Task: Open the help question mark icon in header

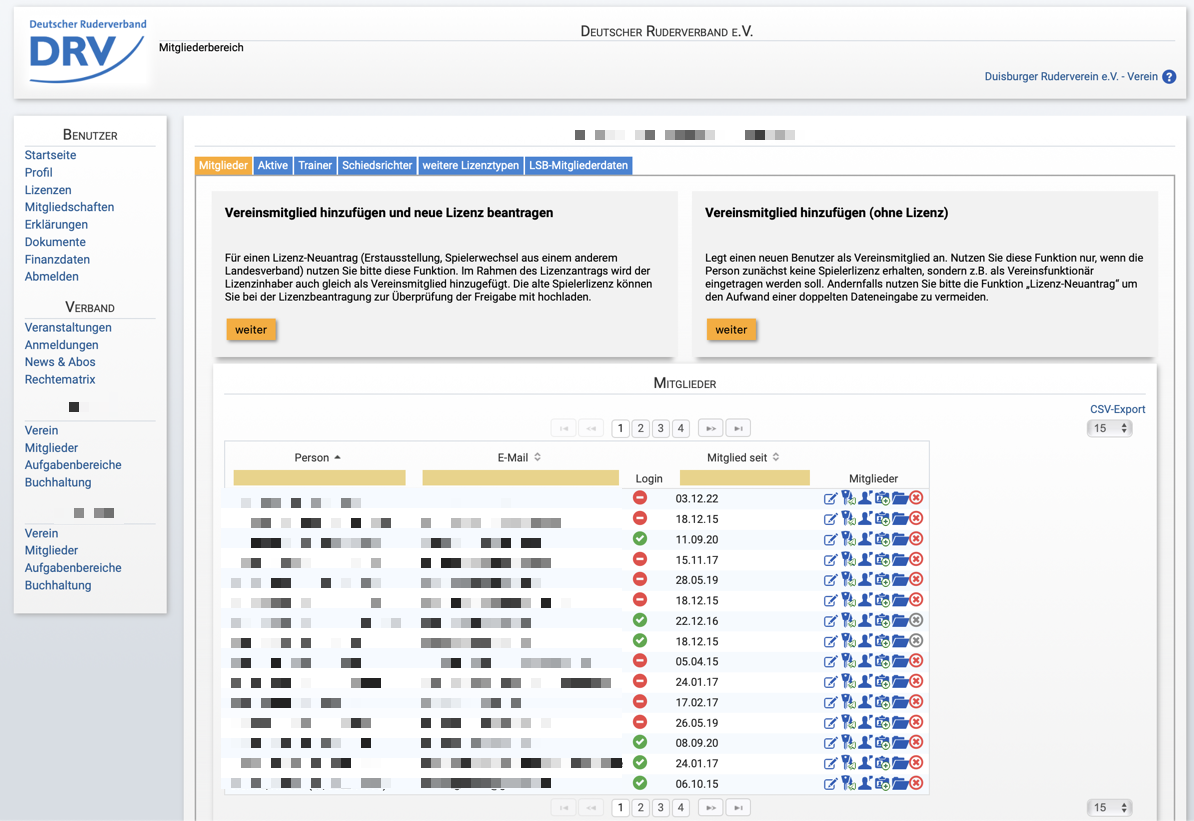Action: (x=1169, y=77)
